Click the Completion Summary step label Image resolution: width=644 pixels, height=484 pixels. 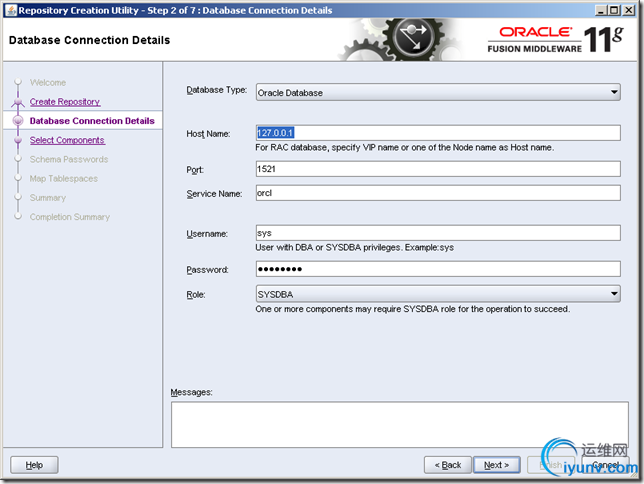[x=70, y=217]
